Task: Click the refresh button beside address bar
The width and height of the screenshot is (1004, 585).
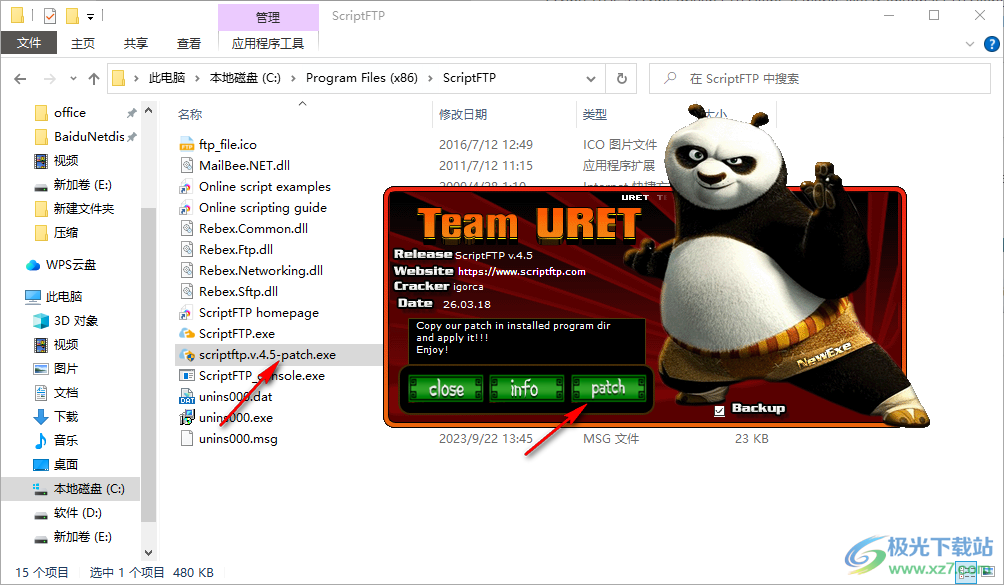Action: click(621, 78)
